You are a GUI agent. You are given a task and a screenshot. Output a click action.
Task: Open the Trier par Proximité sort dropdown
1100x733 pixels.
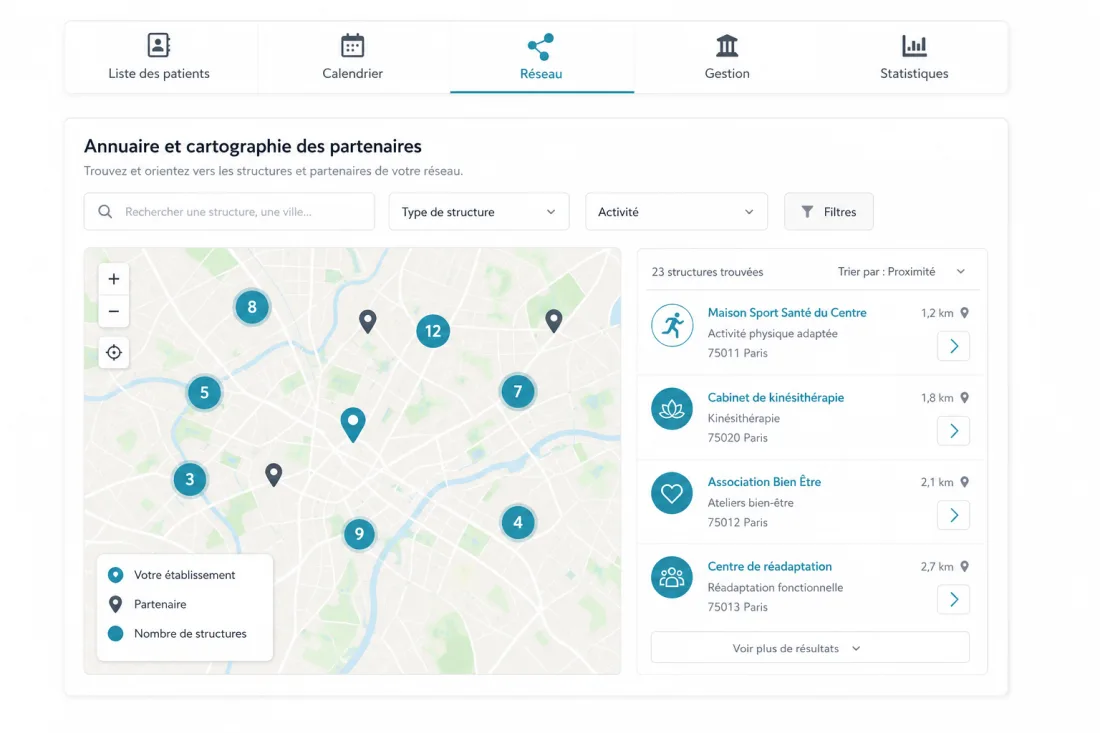[901, 272]
